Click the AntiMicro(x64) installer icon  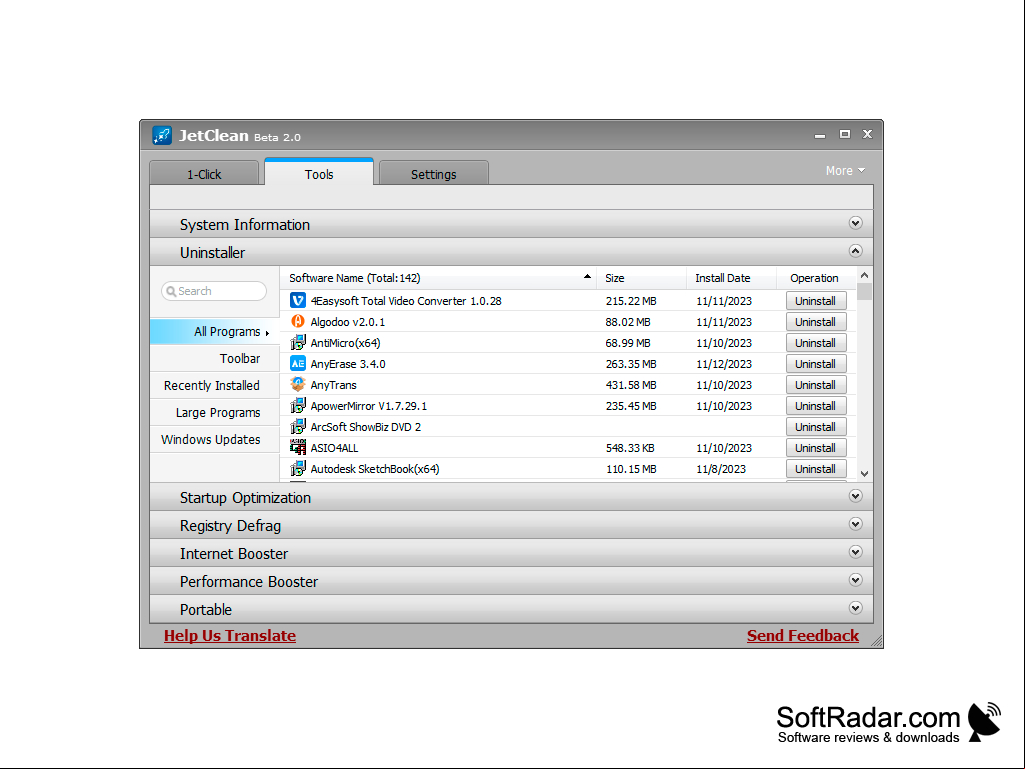point(297,343)
